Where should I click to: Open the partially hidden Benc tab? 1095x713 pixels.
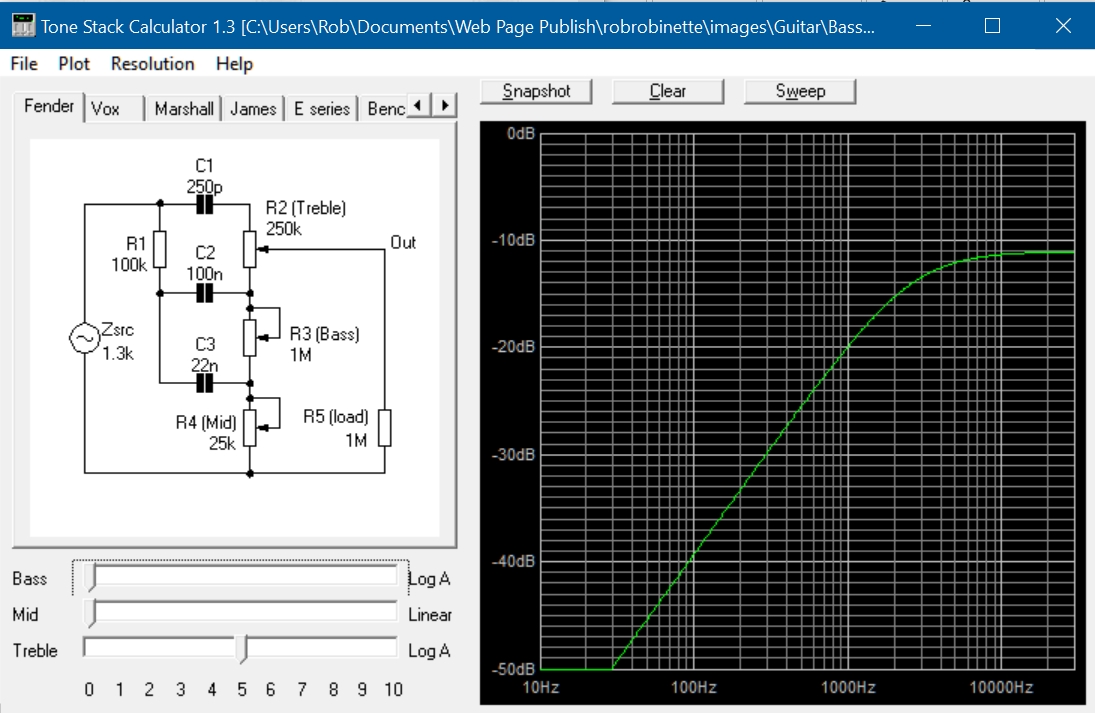(385, 109)
